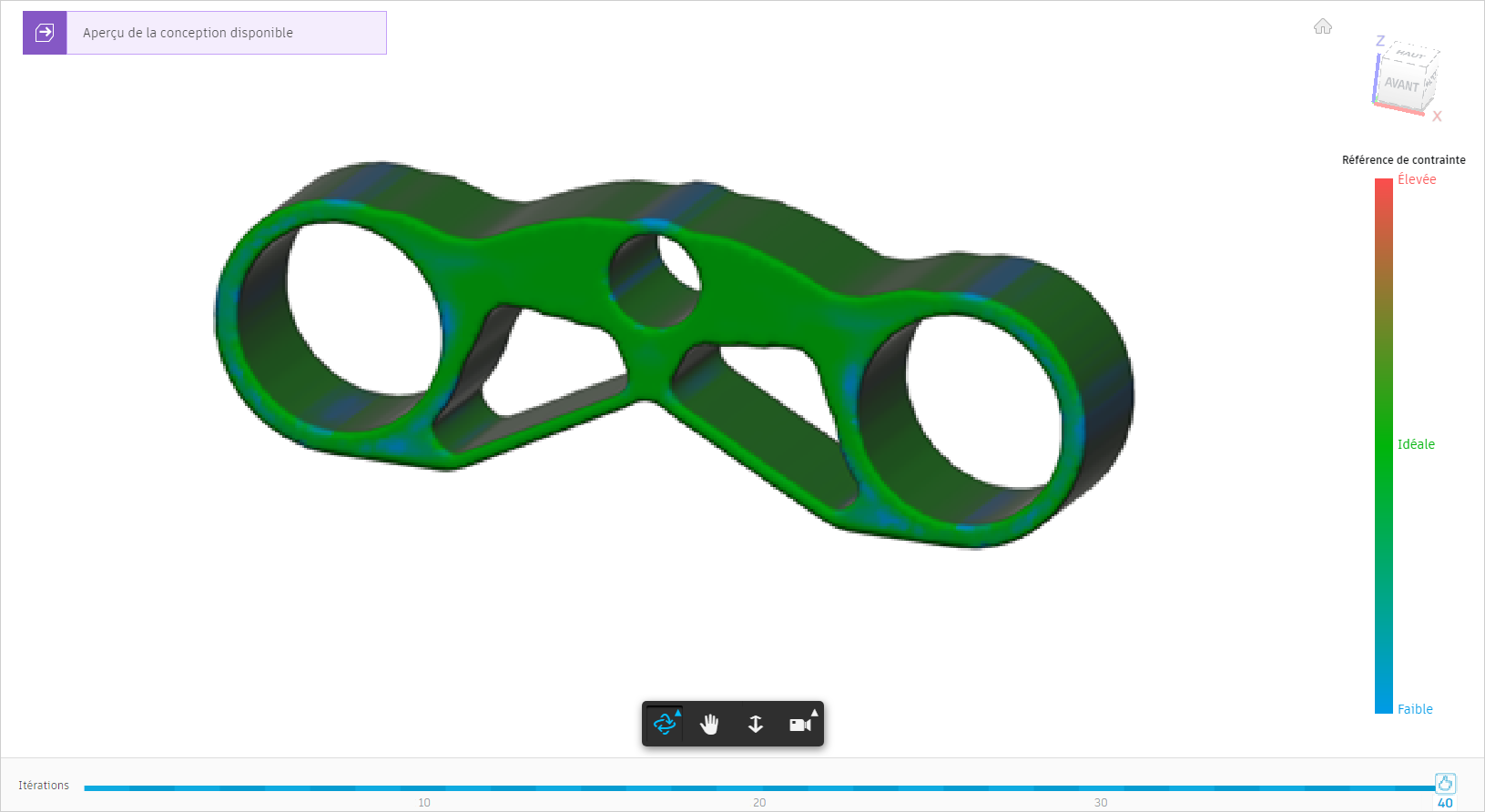Click iteration mark 40 on the timeline
Screen dimensions: 1485x812
[1445, 803]
